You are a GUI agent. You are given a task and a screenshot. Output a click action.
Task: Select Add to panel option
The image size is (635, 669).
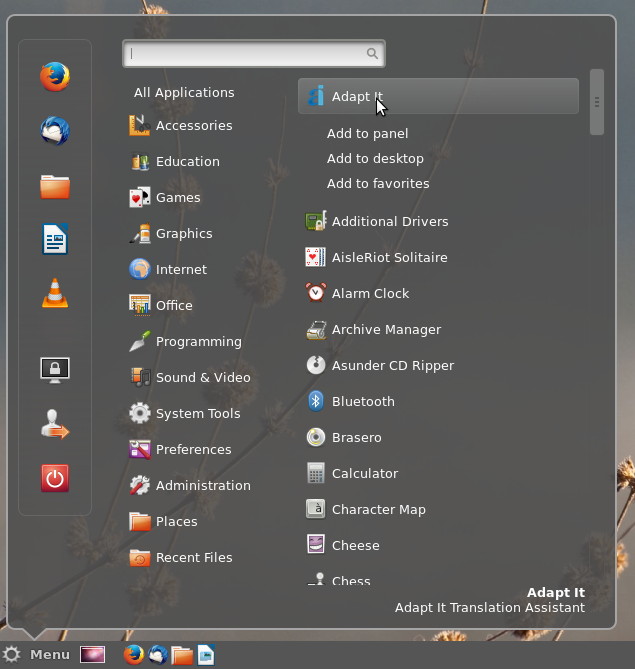367,133
